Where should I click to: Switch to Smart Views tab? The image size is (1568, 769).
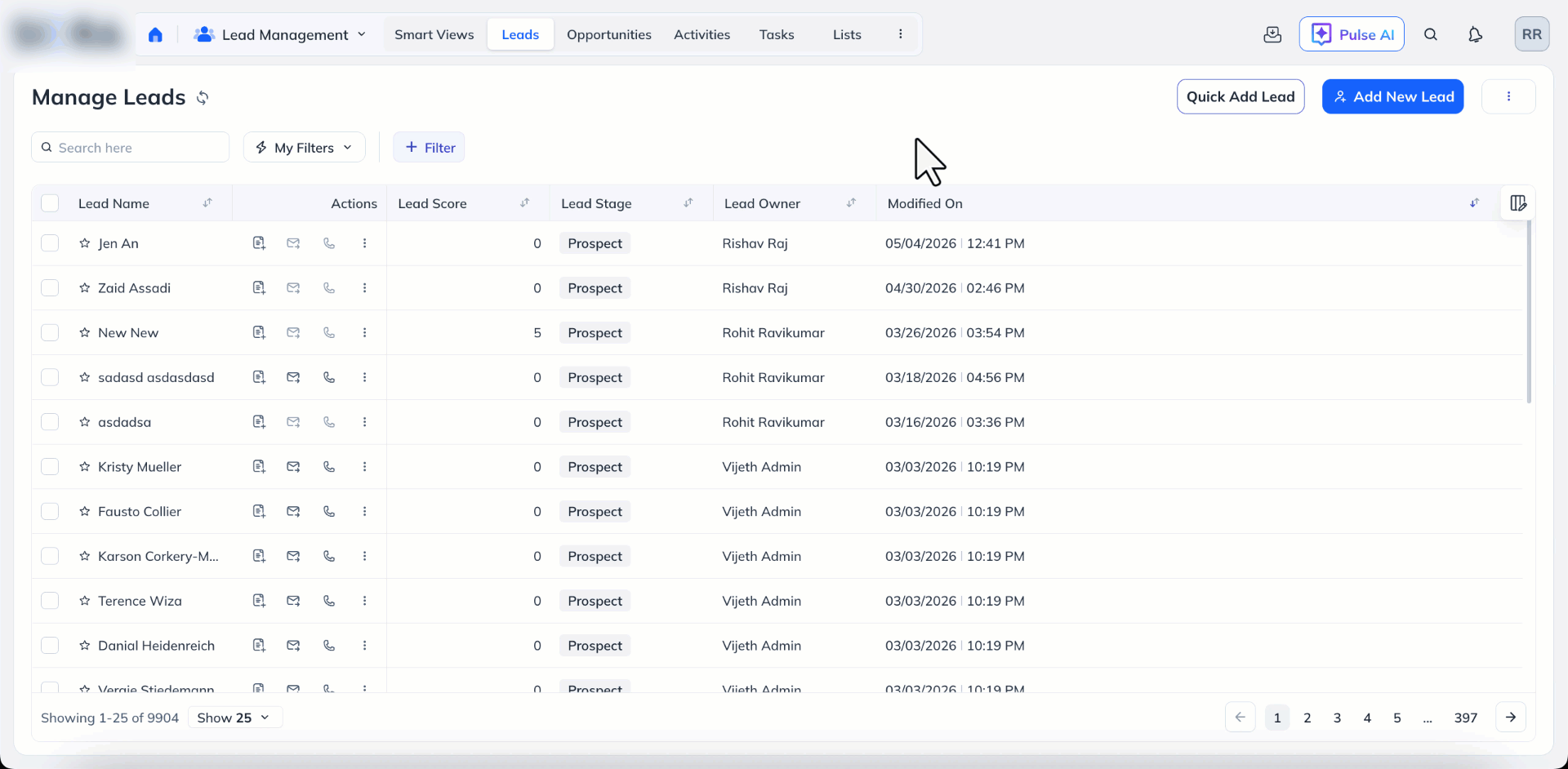click(434, 34)
